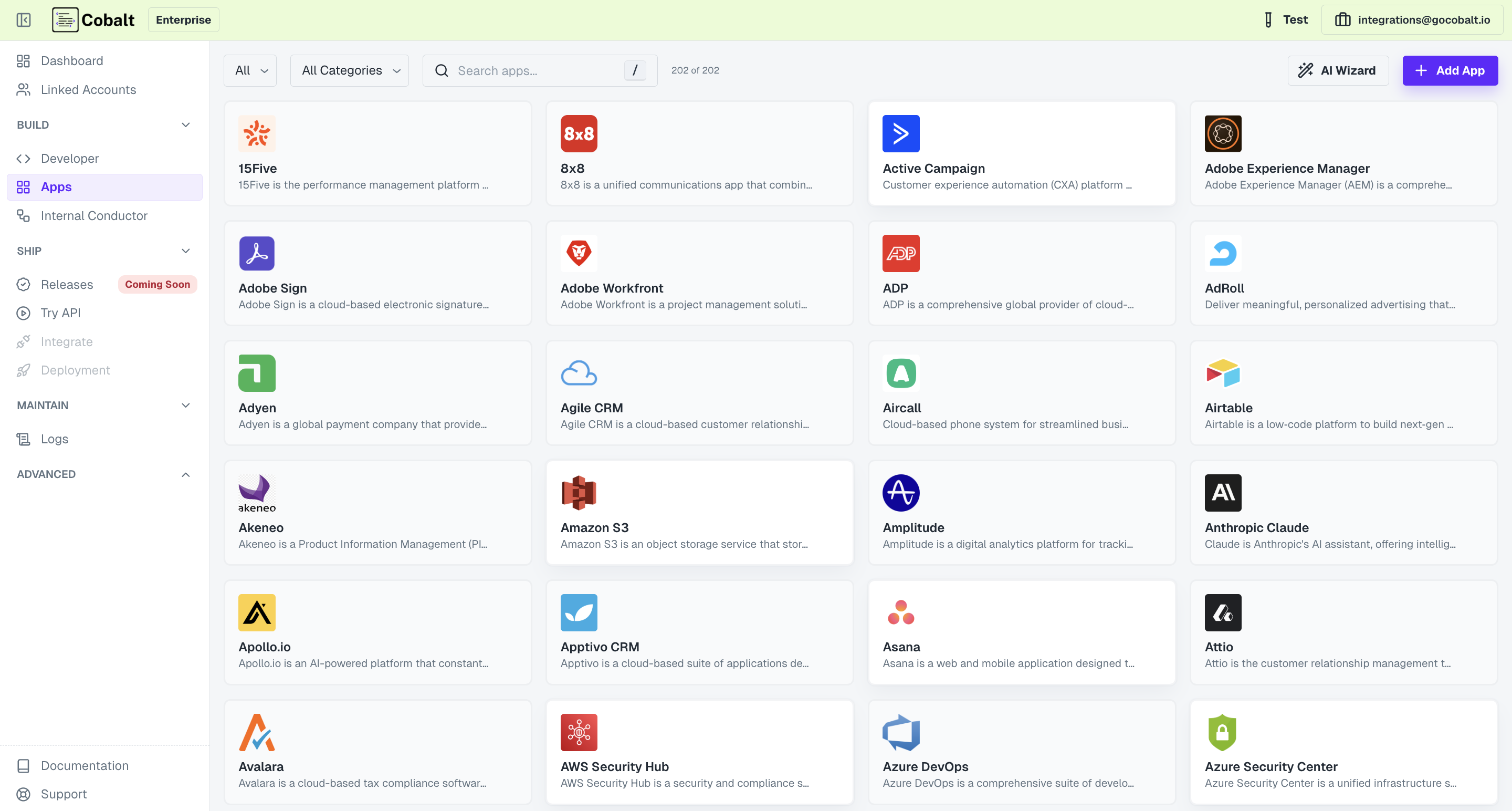The image size is (1512, 811).
Task: Open the All Categories dropdown
Action: tap(349, 70)
